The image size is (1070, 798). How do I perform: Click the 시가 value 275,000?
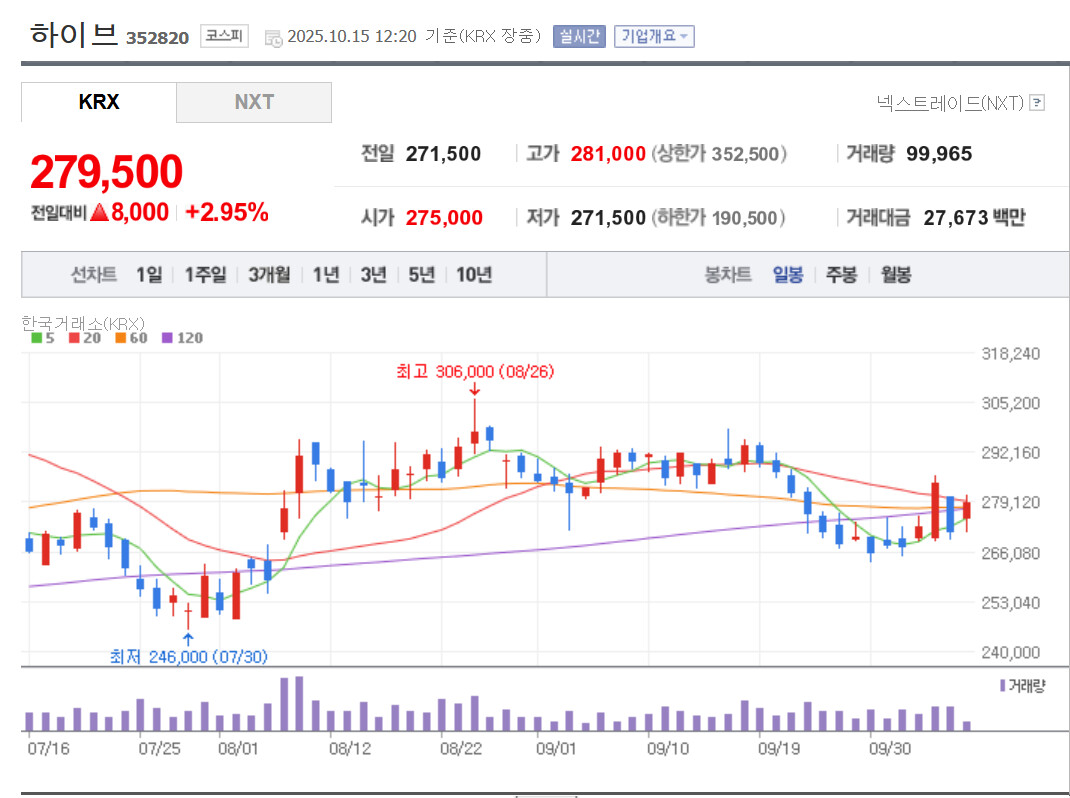point(444,218)
